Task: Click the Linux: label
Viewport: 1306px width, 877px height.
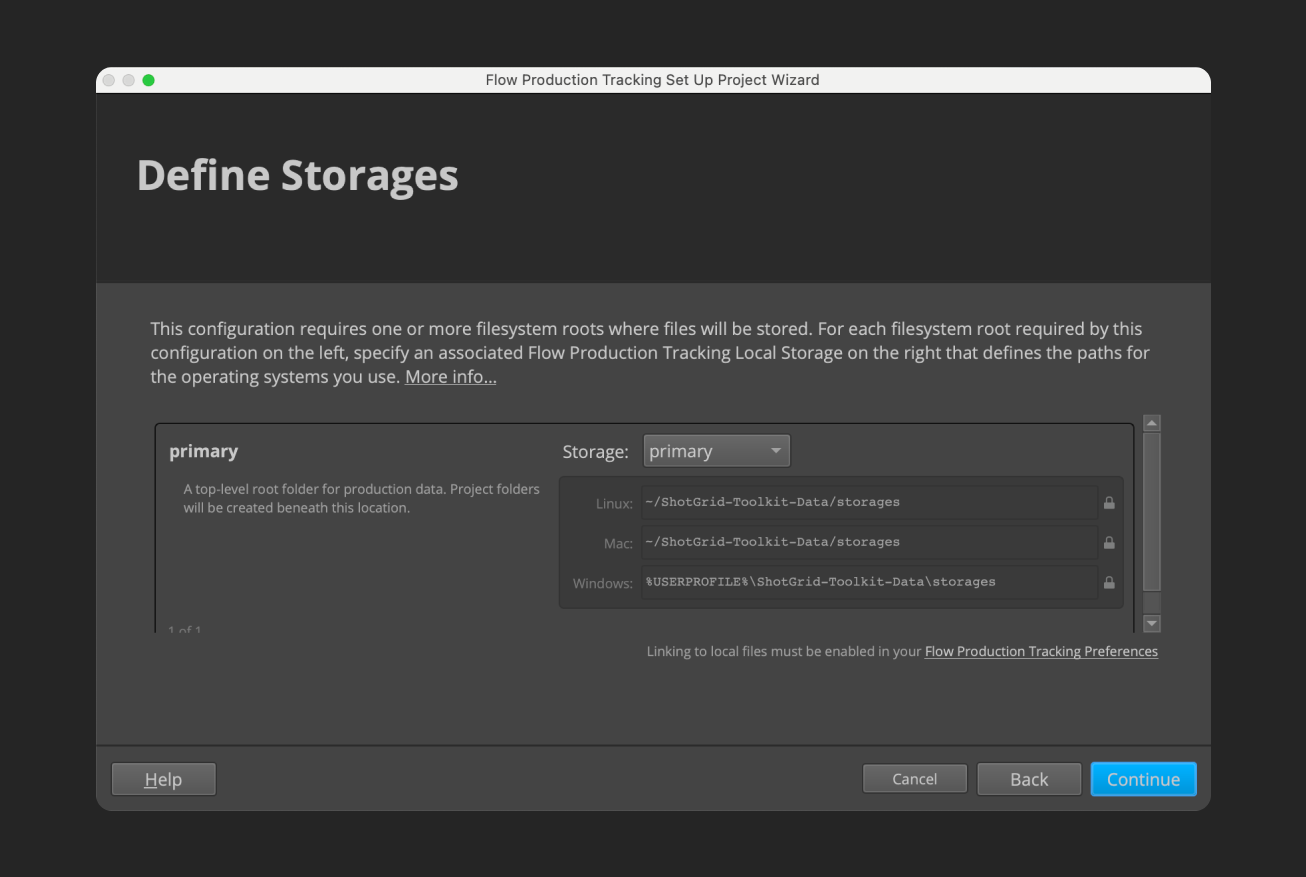Action: tap(614, 503)
